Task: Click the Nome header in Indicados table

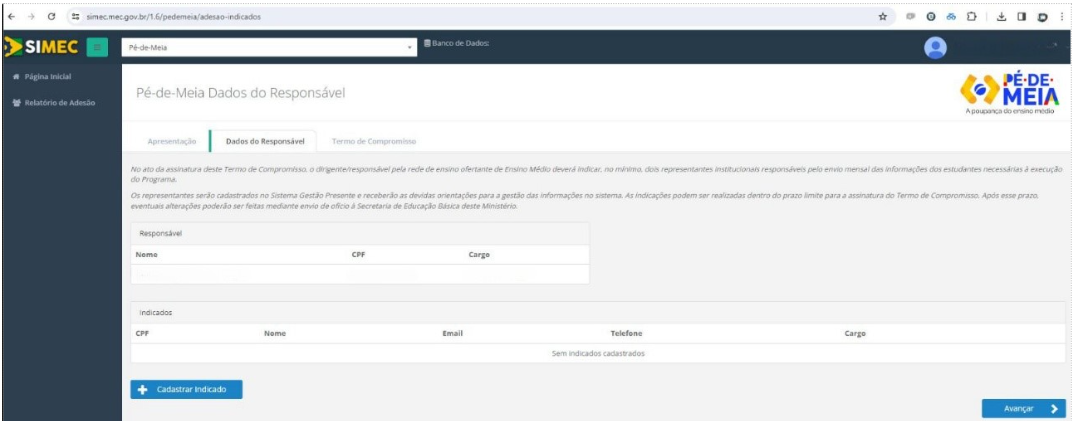Action: pos(274,333)
